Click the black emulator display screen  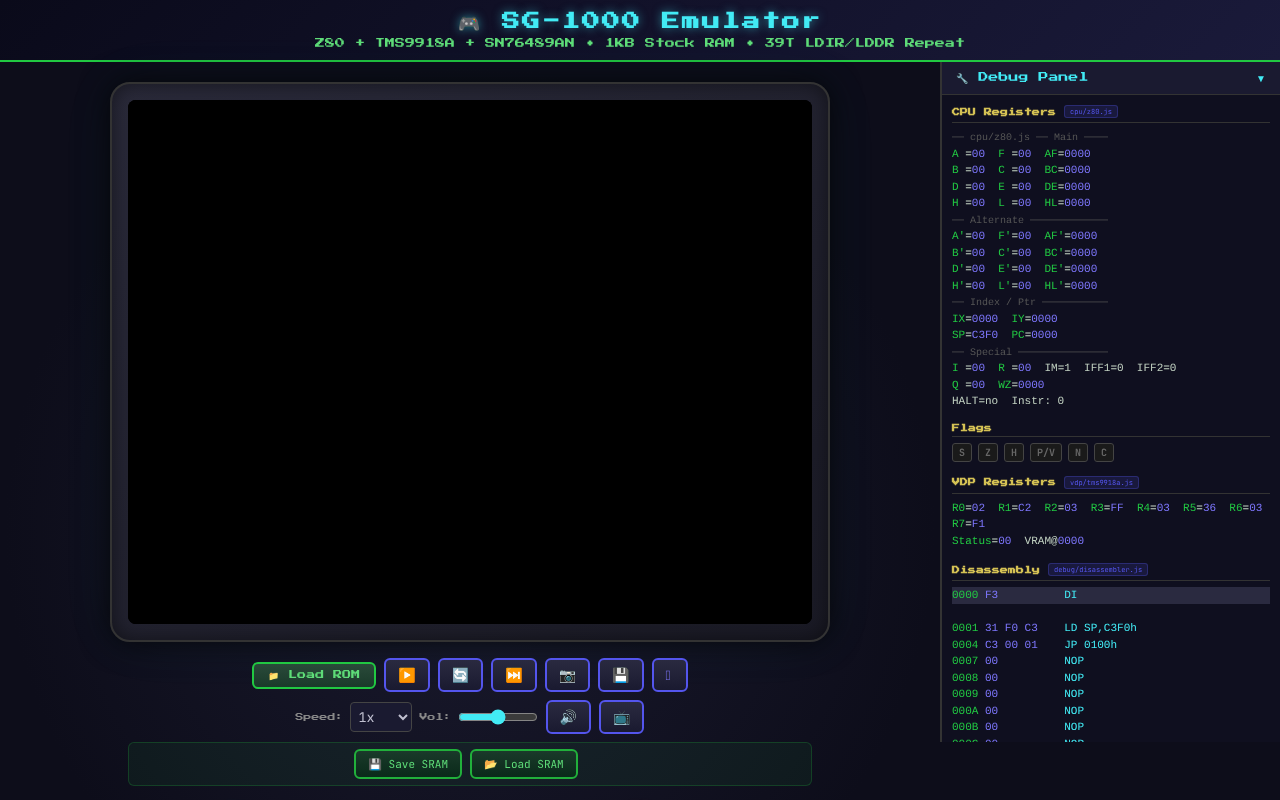pos(470,362)
